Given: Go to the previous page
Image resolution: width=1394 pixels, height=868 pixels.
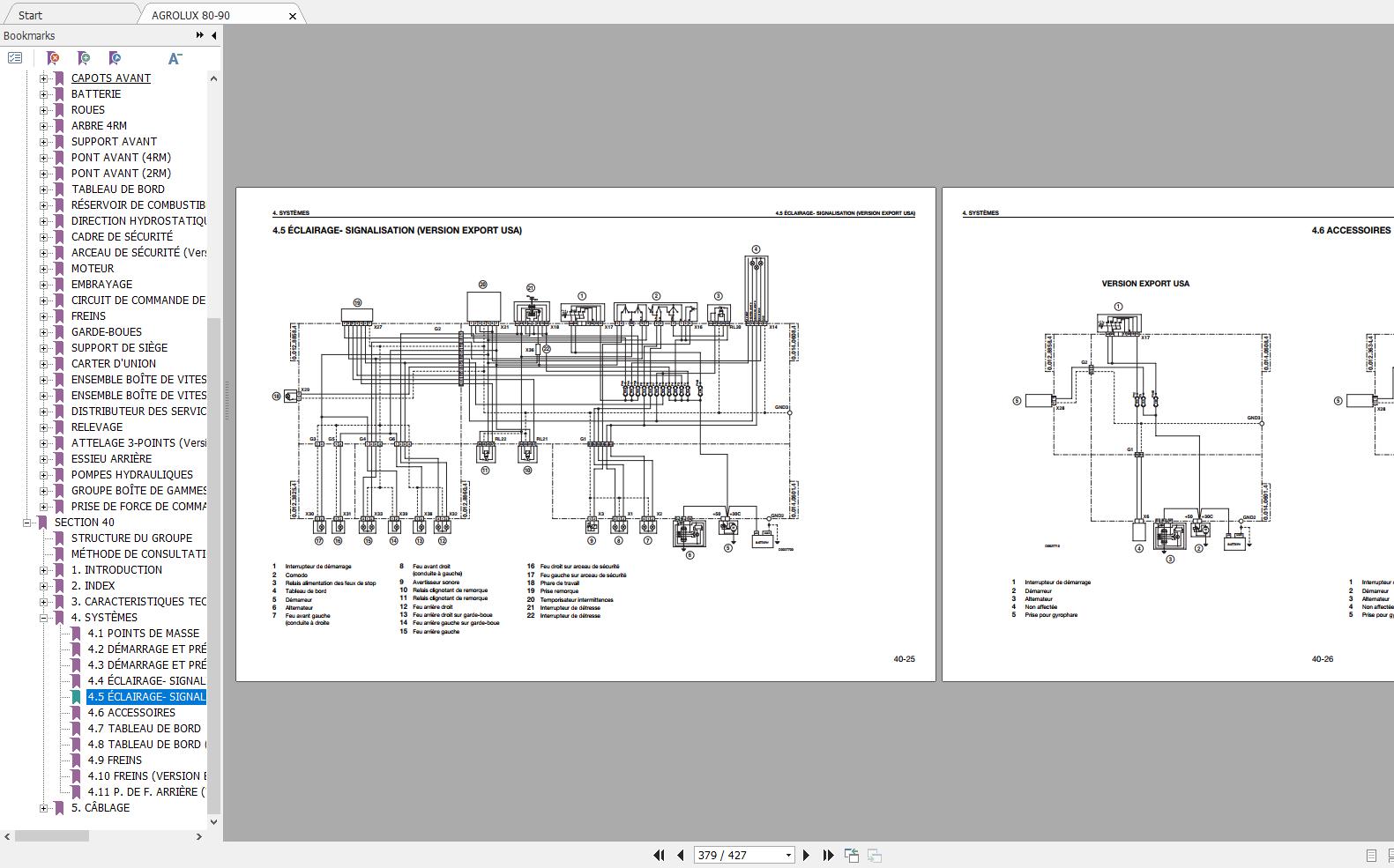Looking at the screenshot, I should [681, 855].
